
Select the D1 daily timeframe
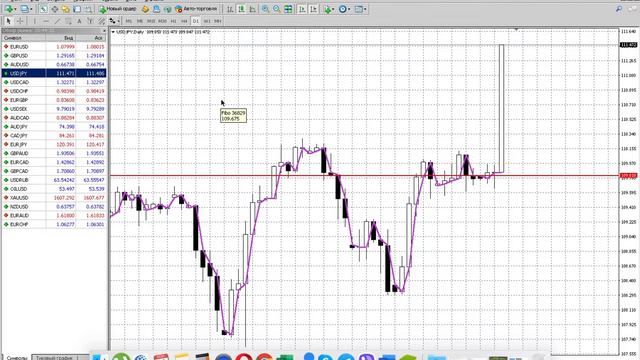(x=196, y=21)
